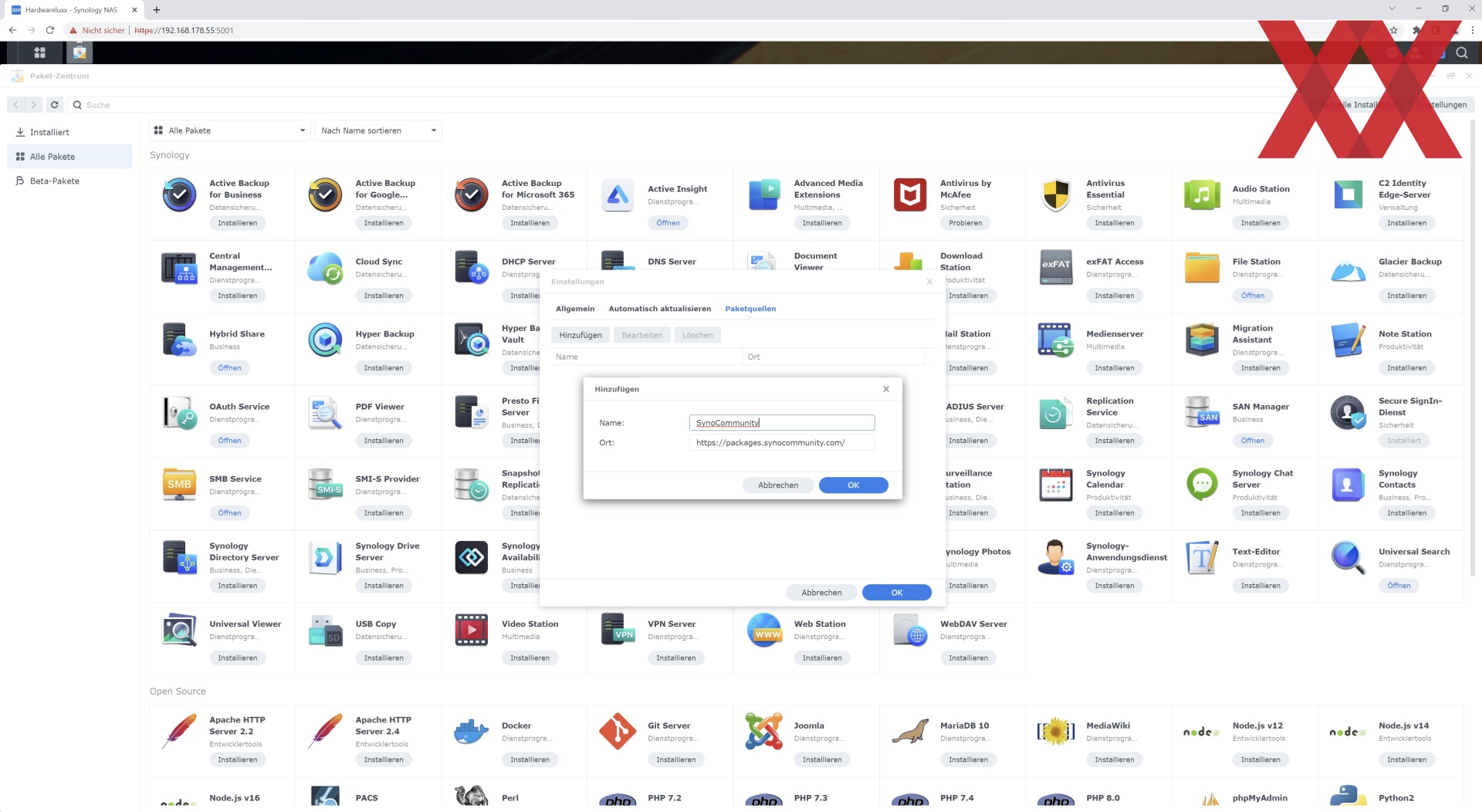Click Öffnen for Active Insight
1482x812 pixels.
coord(668,223)
